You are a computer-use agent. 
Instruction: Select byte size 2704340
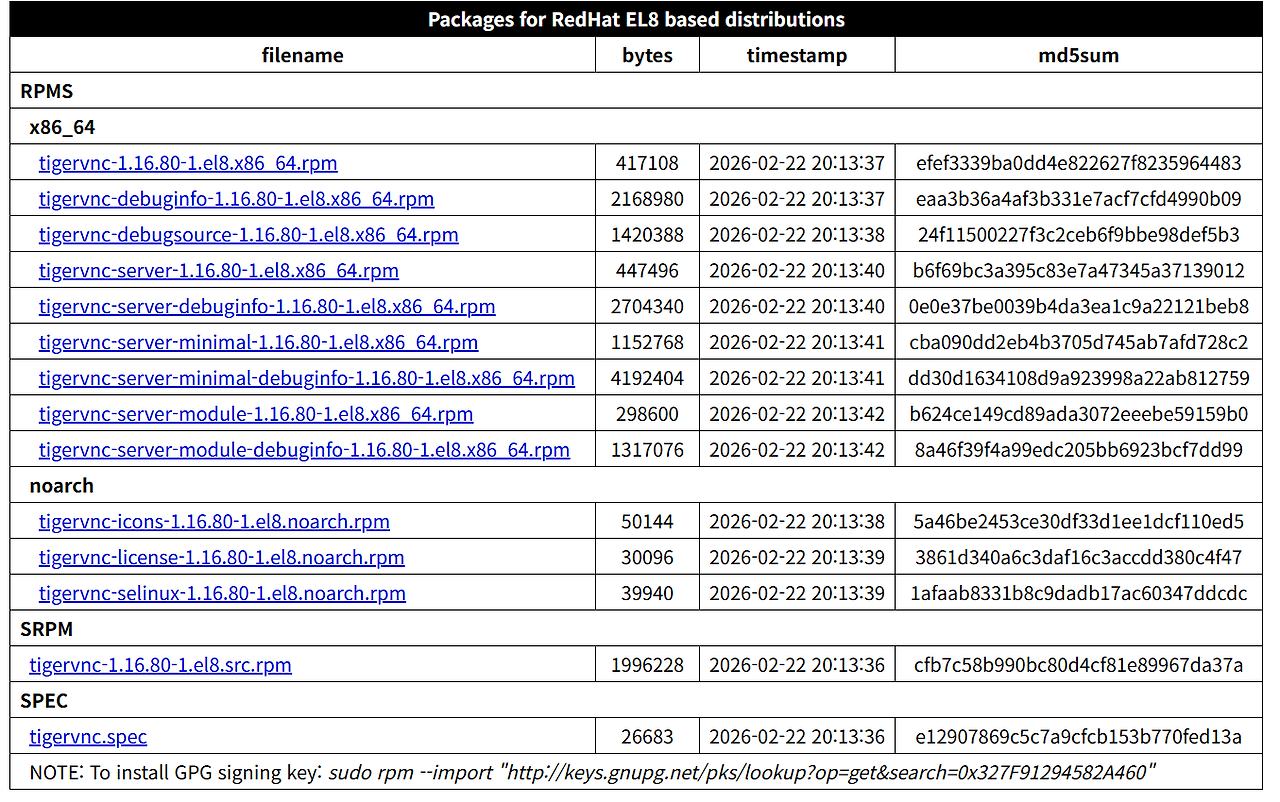pos(648,307)
